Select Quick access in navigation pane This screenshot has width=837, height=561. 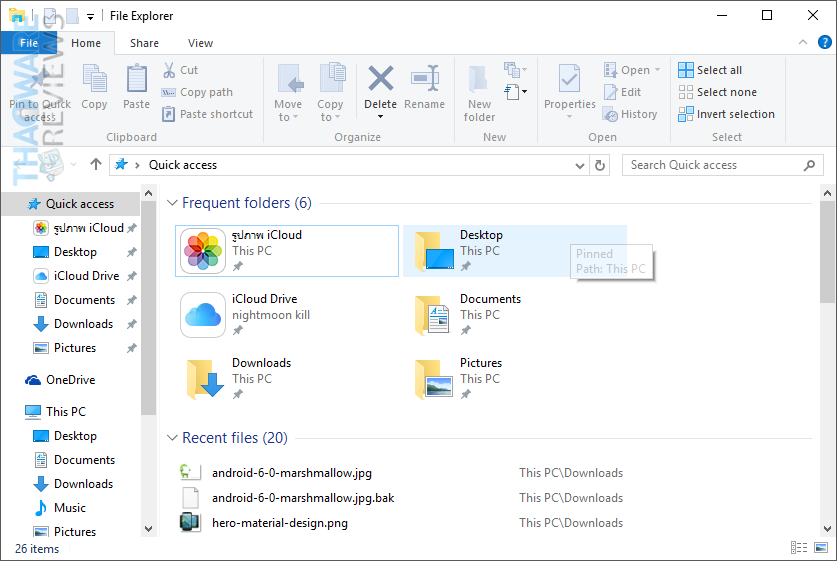pyautogui.click(x=71, y=204)
